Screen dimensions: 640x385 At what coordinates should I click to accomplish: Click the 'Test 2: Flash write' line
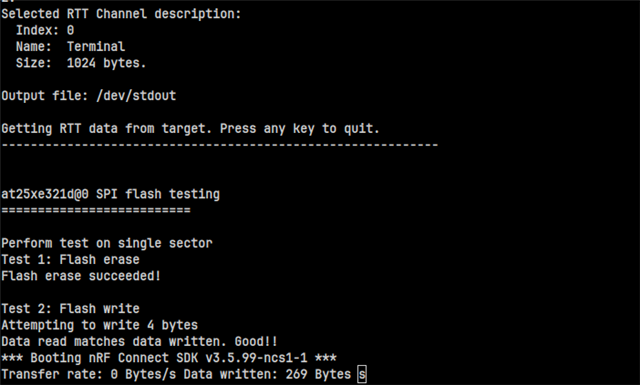tap(70, 309)
